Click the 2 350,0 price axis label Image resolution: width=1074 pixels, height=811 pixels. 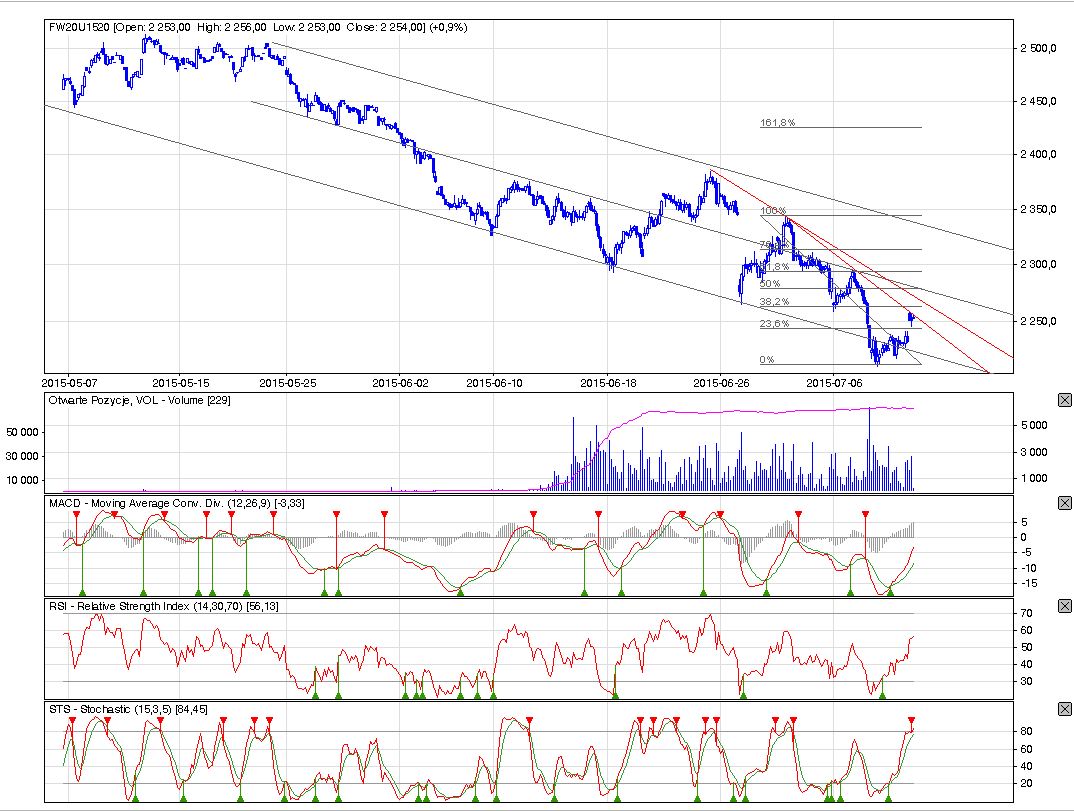[x=1038, y=210]
